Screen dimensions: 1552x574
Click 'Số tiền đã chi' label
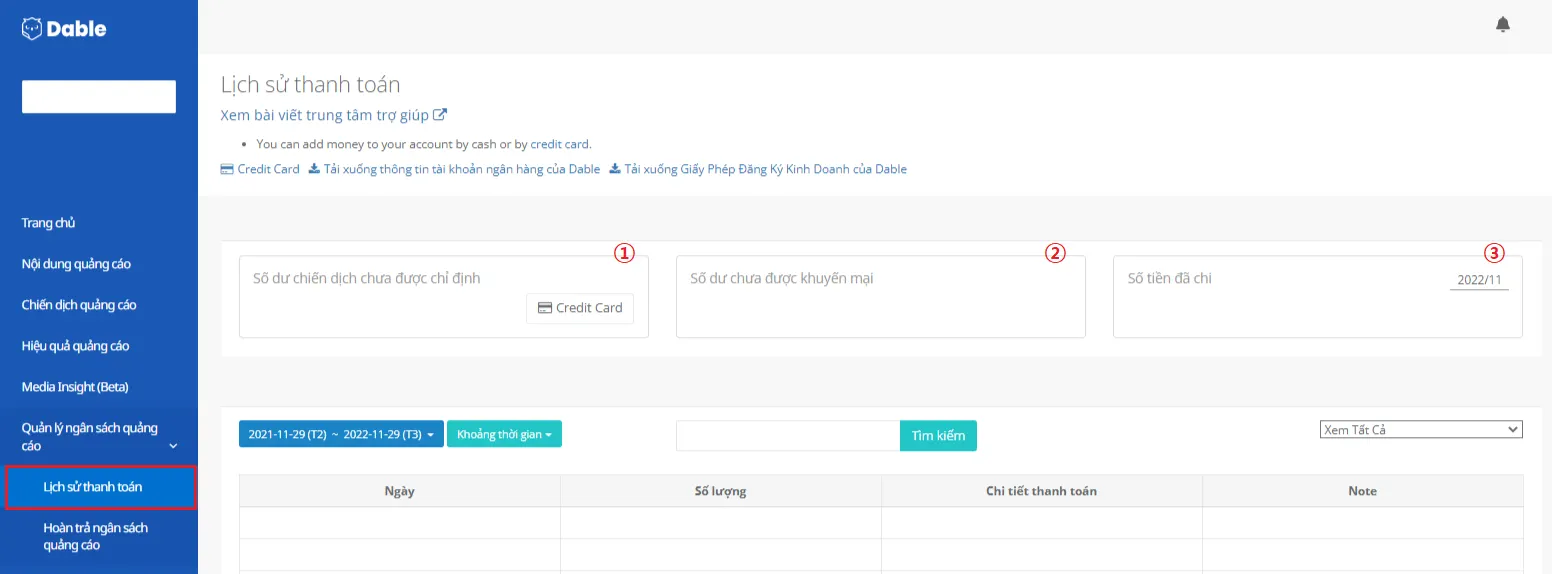click(x=1170, y=278)
